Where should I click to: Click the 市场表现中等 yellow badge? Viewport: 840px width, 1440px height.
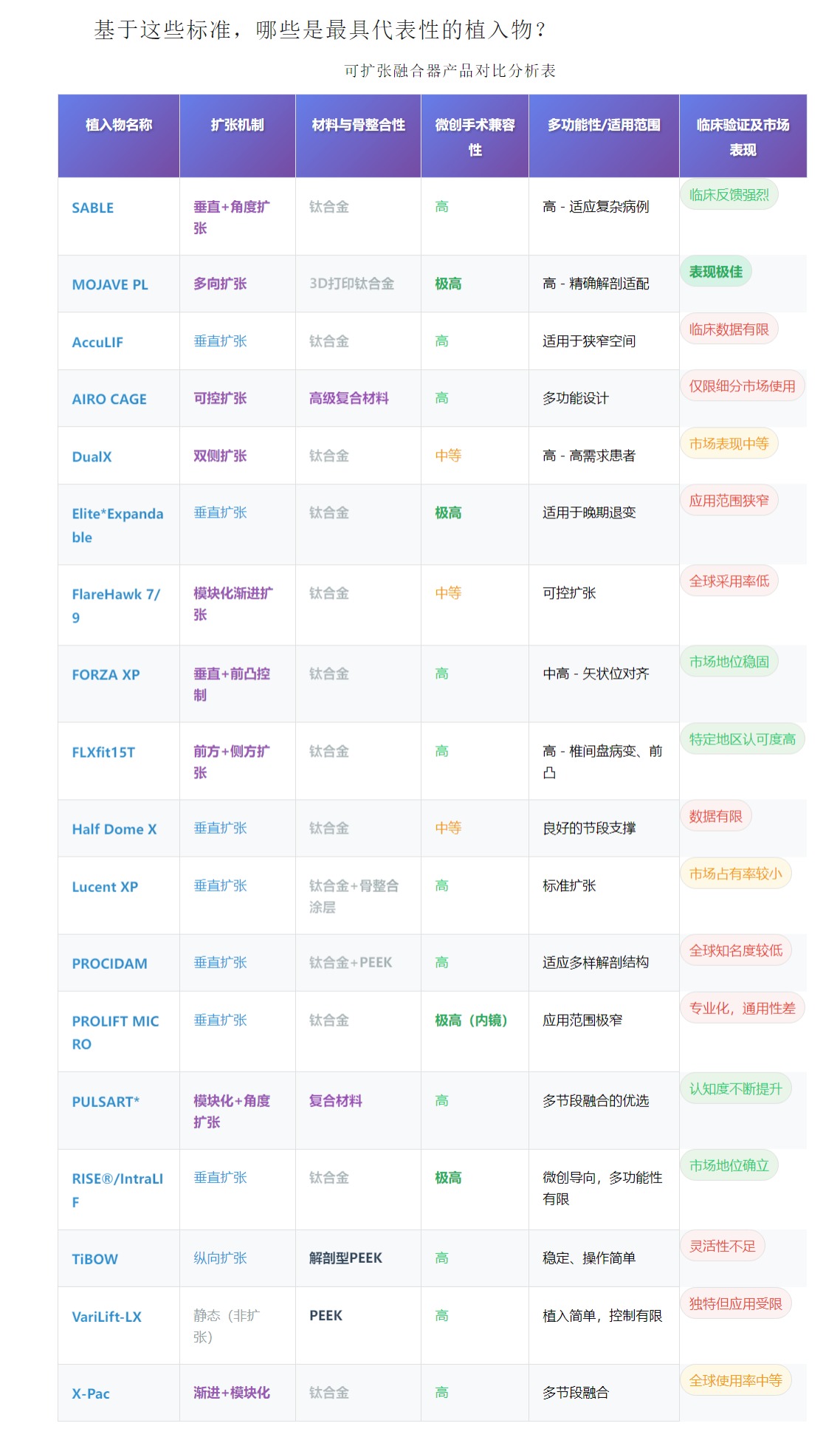point(729,444)
